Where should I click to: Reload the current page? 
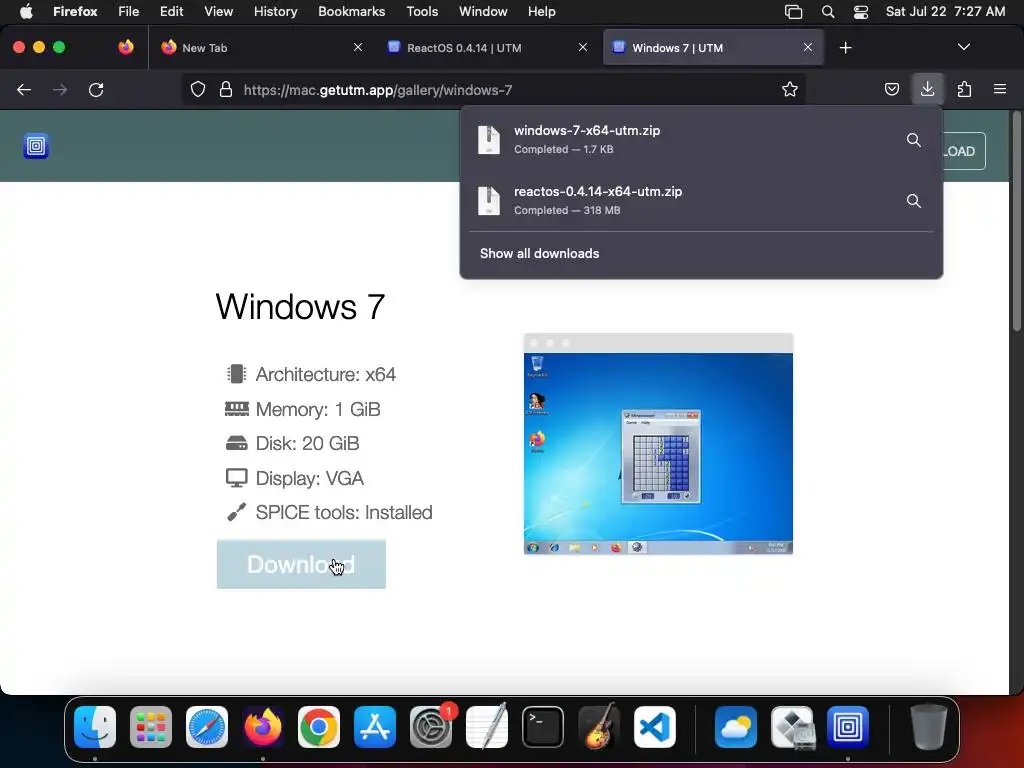tap(96, 89)
